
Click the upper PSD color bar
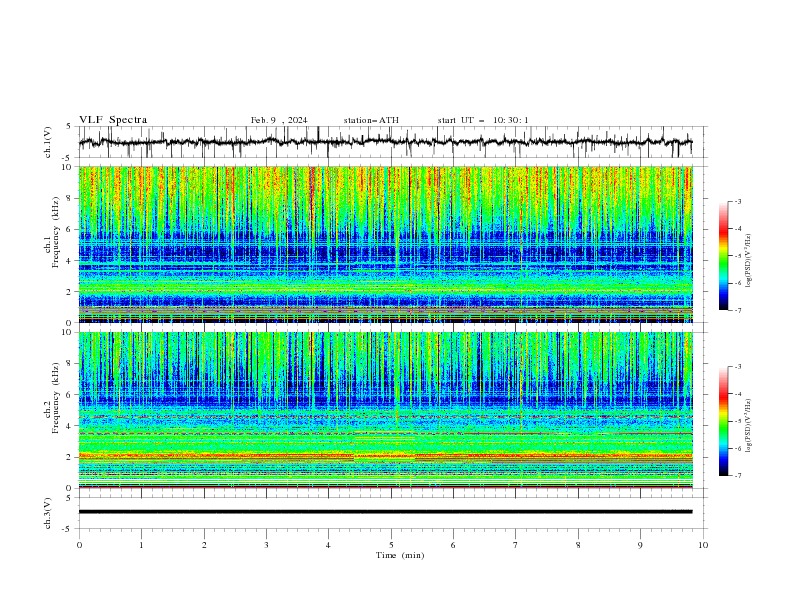pos(724,256)
